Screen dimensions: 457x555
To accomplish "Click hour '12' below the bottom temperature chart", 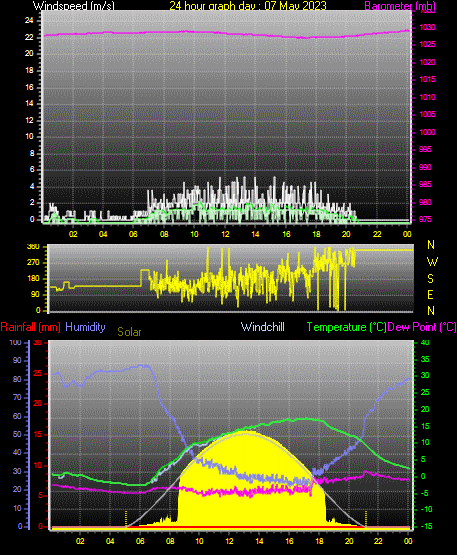I will [x=229, y=541].
